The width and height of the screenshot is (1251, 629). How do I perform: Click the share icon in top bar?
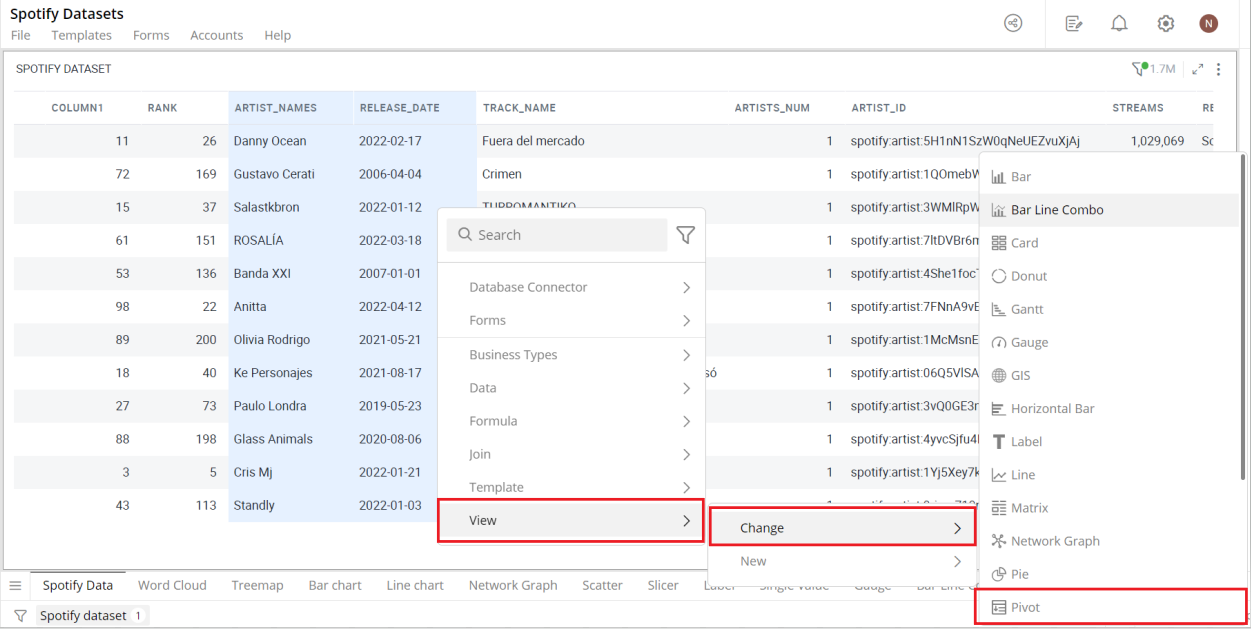pos(1013,23)
